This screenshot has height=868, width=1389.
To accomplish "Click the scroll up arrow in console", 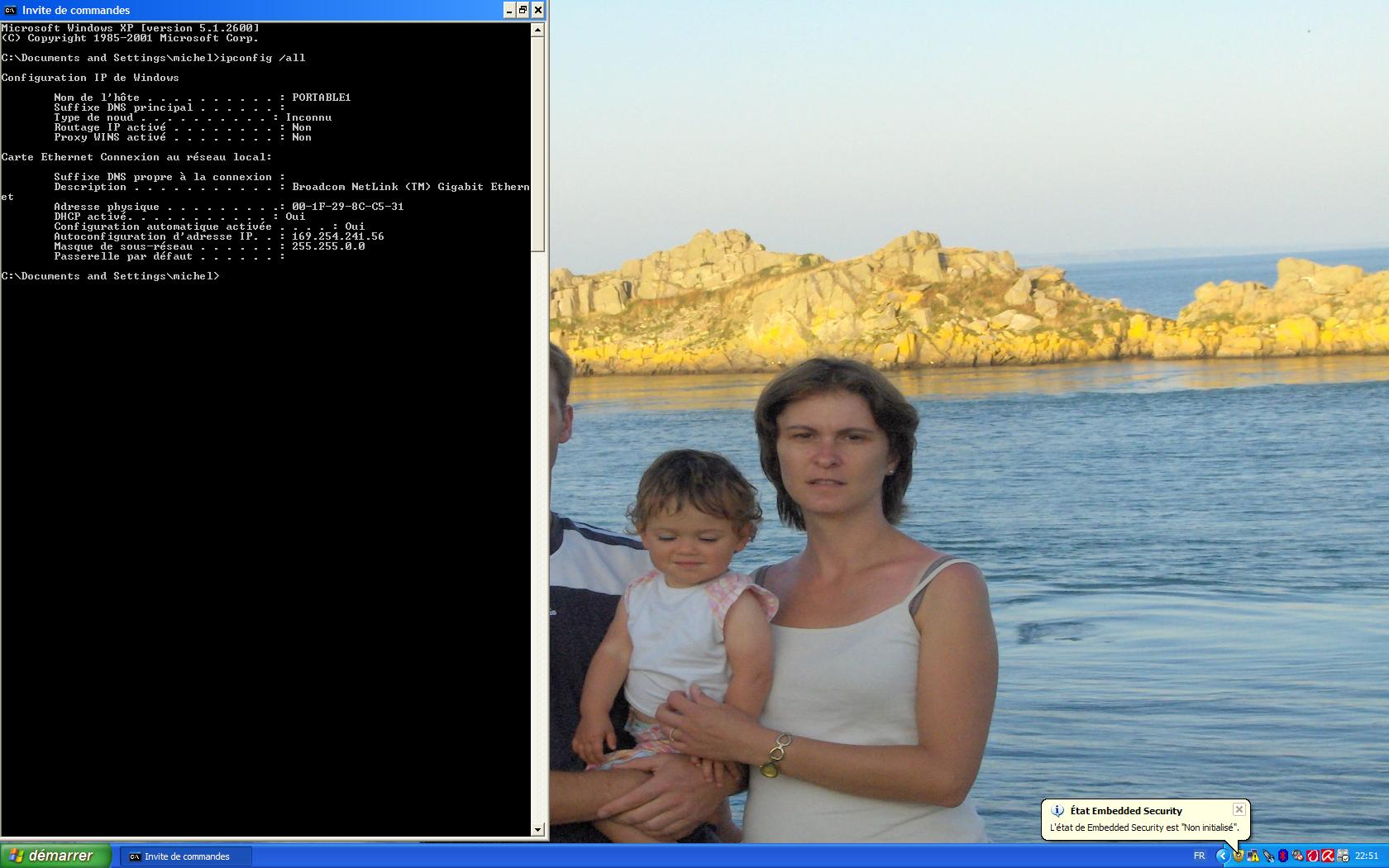I will (537, 30).
